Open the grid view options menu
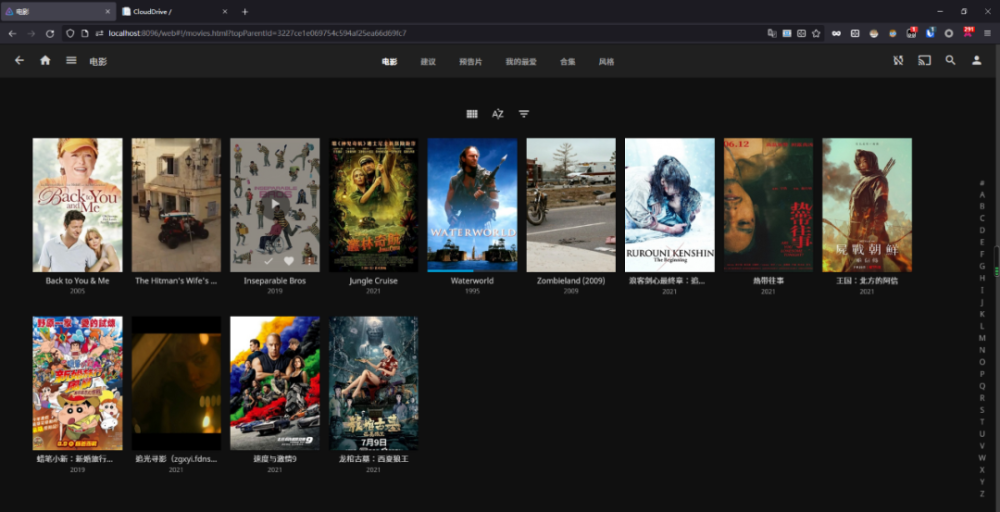Image resolution: width=1000 pixels, height=512 pixels. pyautogui.click(x=472, y=114)
